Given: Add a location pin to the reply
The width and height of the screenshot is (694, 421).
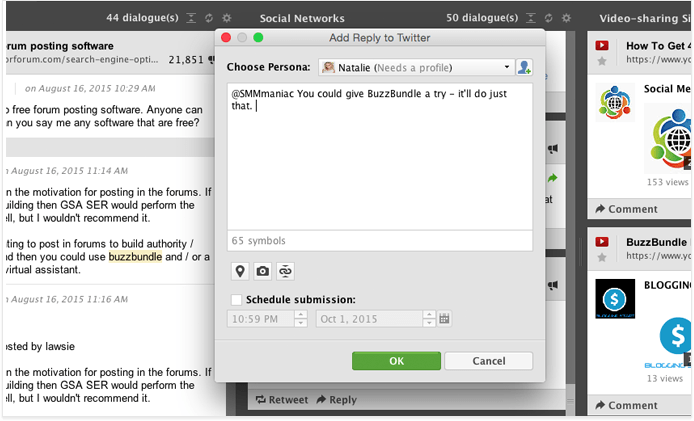Looking at the screenshot, I should [x=240, y=271].
